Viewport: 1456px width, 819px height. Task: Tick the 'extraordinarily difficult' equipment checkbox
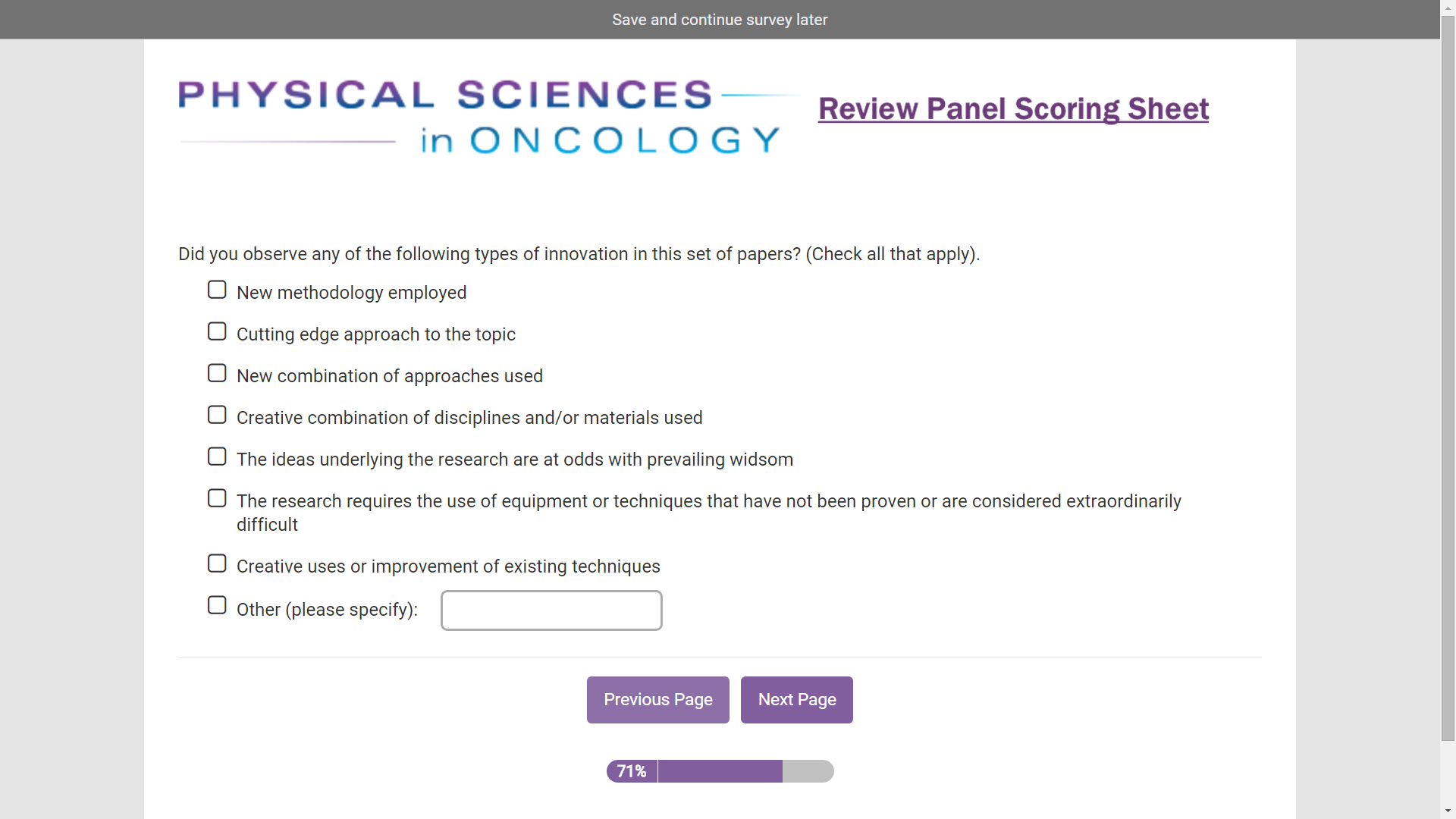(x=217, y=499)
